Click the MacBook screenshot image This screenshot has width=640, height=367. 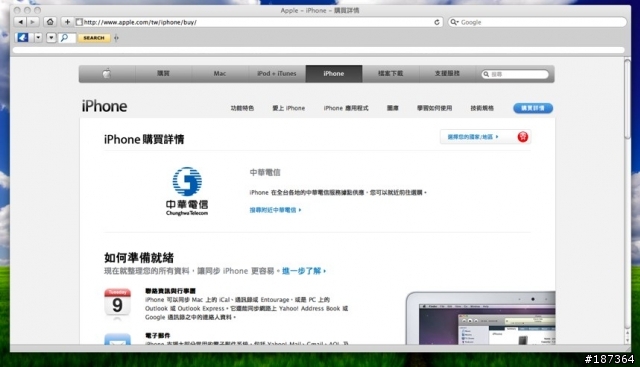480,318
